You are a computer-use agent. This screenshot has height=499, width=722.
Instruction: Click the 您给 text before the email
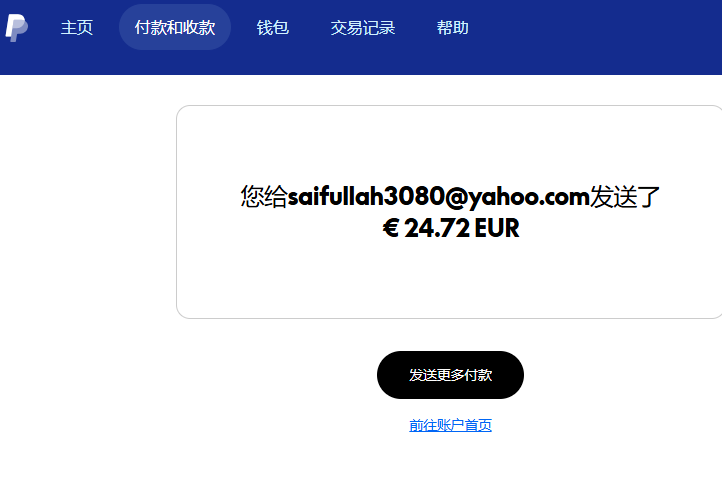pyautogui.click(x=264, y=197)
